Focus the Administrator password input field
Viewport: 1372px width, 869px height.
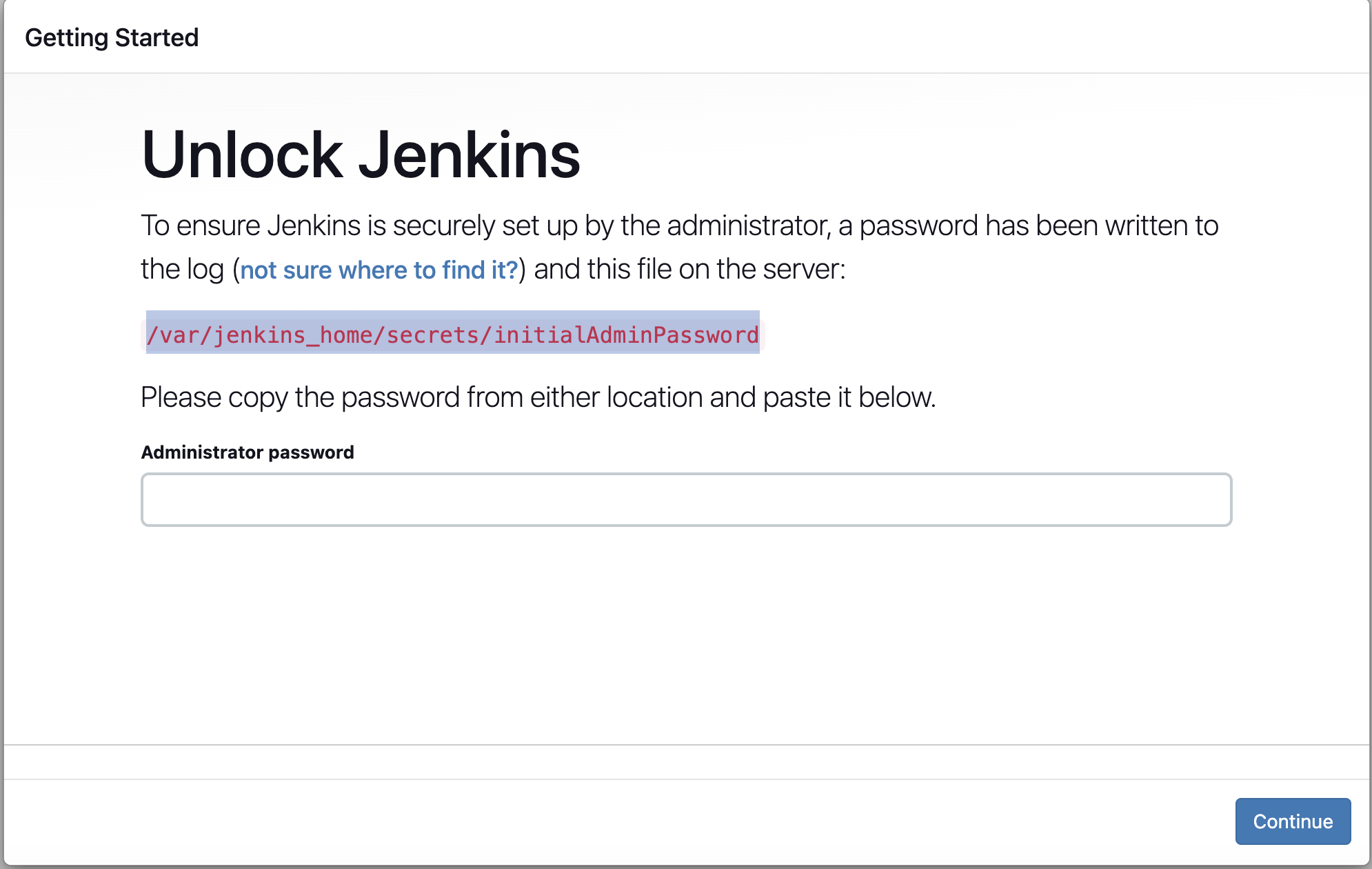pos(686,499)
